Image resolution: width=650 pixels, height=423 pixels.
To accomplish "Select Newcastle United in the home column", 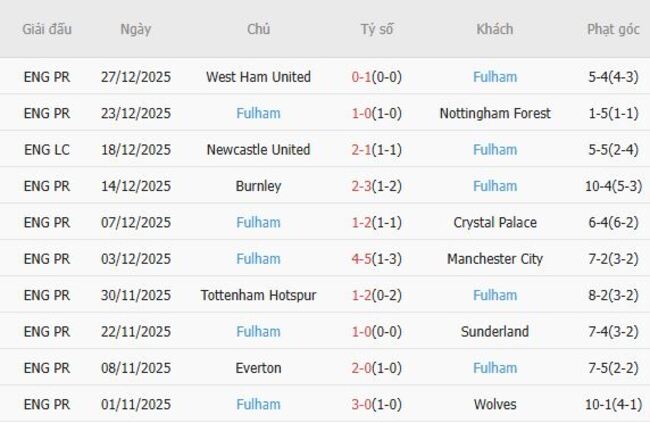I will (258, 150).
